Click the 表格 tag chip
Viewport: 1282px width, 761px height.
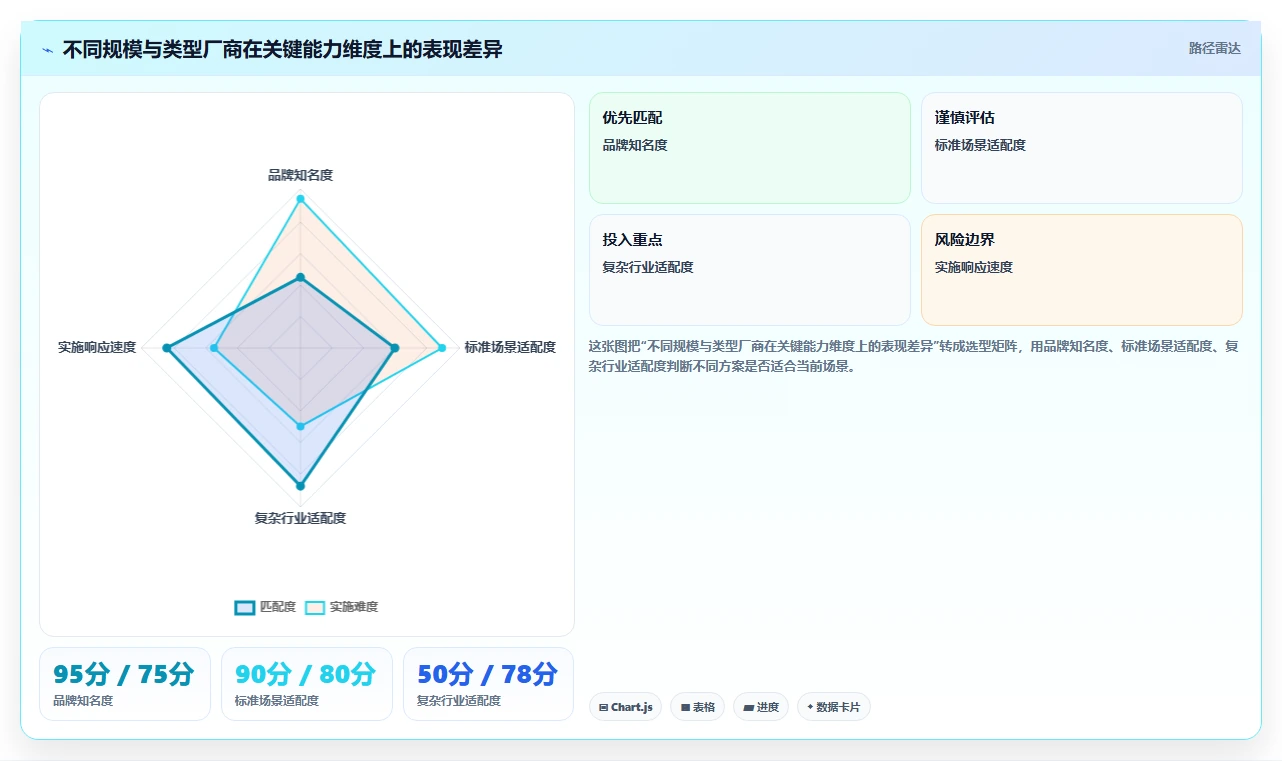[697, 707]
